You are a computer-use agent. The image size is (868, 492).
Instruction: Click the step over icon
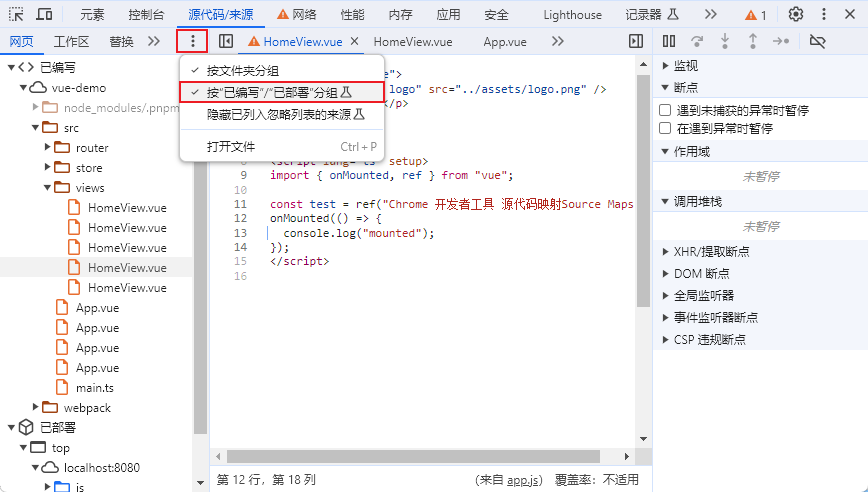coord(697,41)
